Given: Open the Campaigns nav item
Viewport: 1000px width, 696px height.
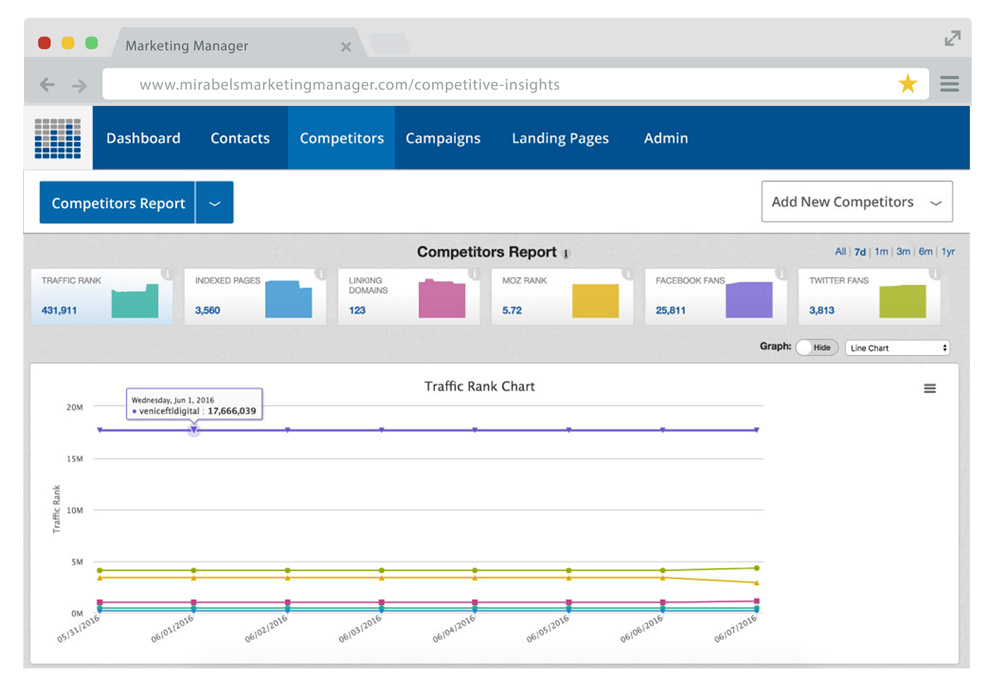Looking at the screenshot, I should click(x=443, y=138).
